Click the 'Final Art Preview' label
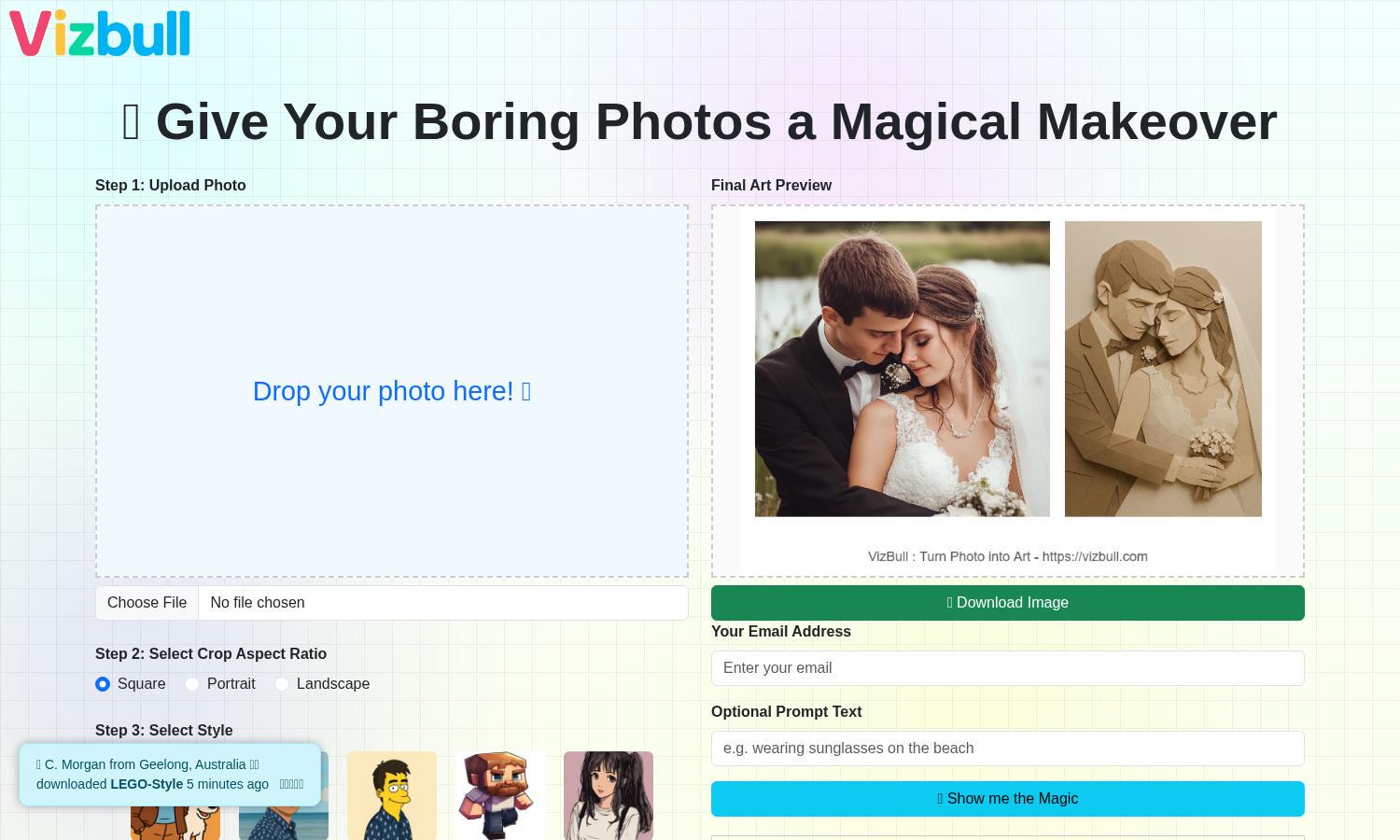 [771, 185]
